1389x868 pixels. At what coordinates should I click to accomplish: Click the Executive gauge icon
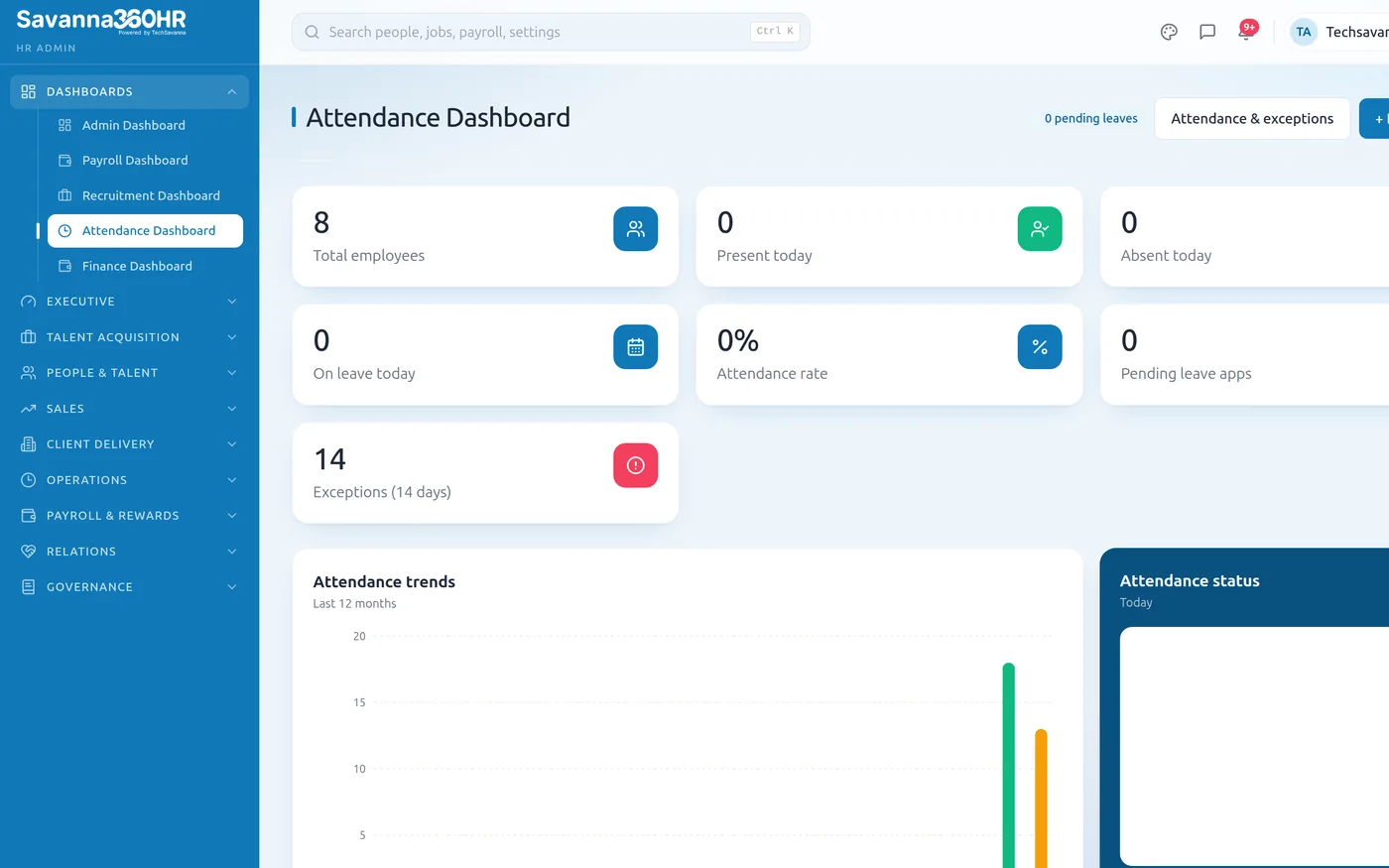tap(28, 302)
